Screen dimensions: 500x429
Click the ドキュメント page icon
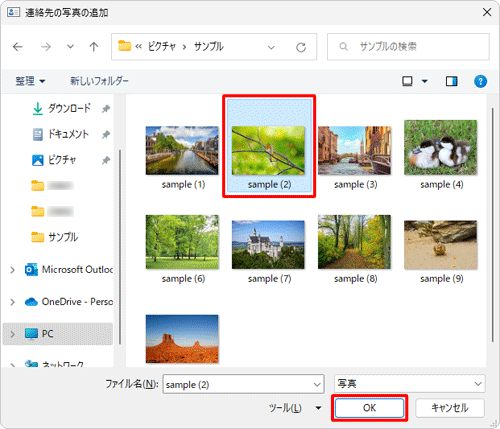tap(38, 135)
